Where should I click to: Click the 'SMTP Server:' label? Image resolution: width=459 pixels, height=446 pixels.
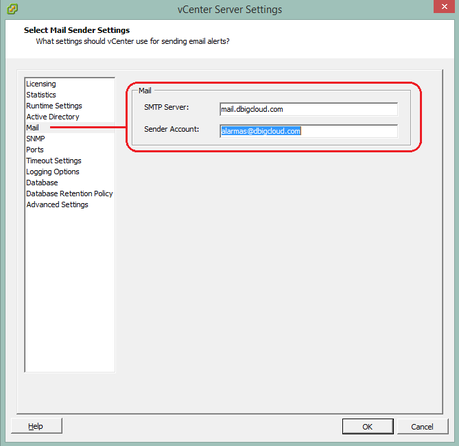pyautogui.click(x=166, y=107)
